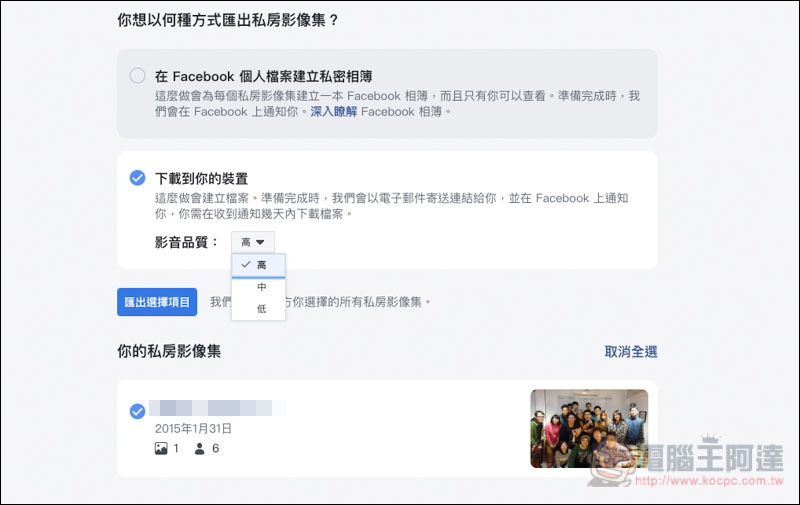Viewport: 800px width, 505px height.
Task: Choose 低 quality in the dropdown list
Action: [x=258, y=309]
